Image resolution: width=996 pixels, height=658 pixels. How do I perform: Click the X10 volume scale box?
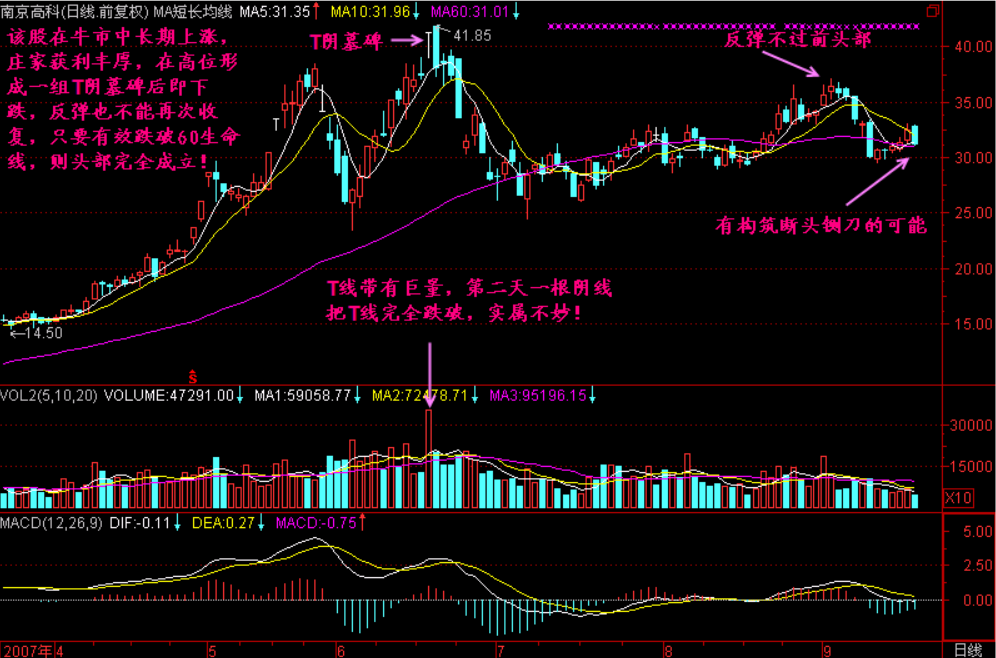tap(957, 497)
